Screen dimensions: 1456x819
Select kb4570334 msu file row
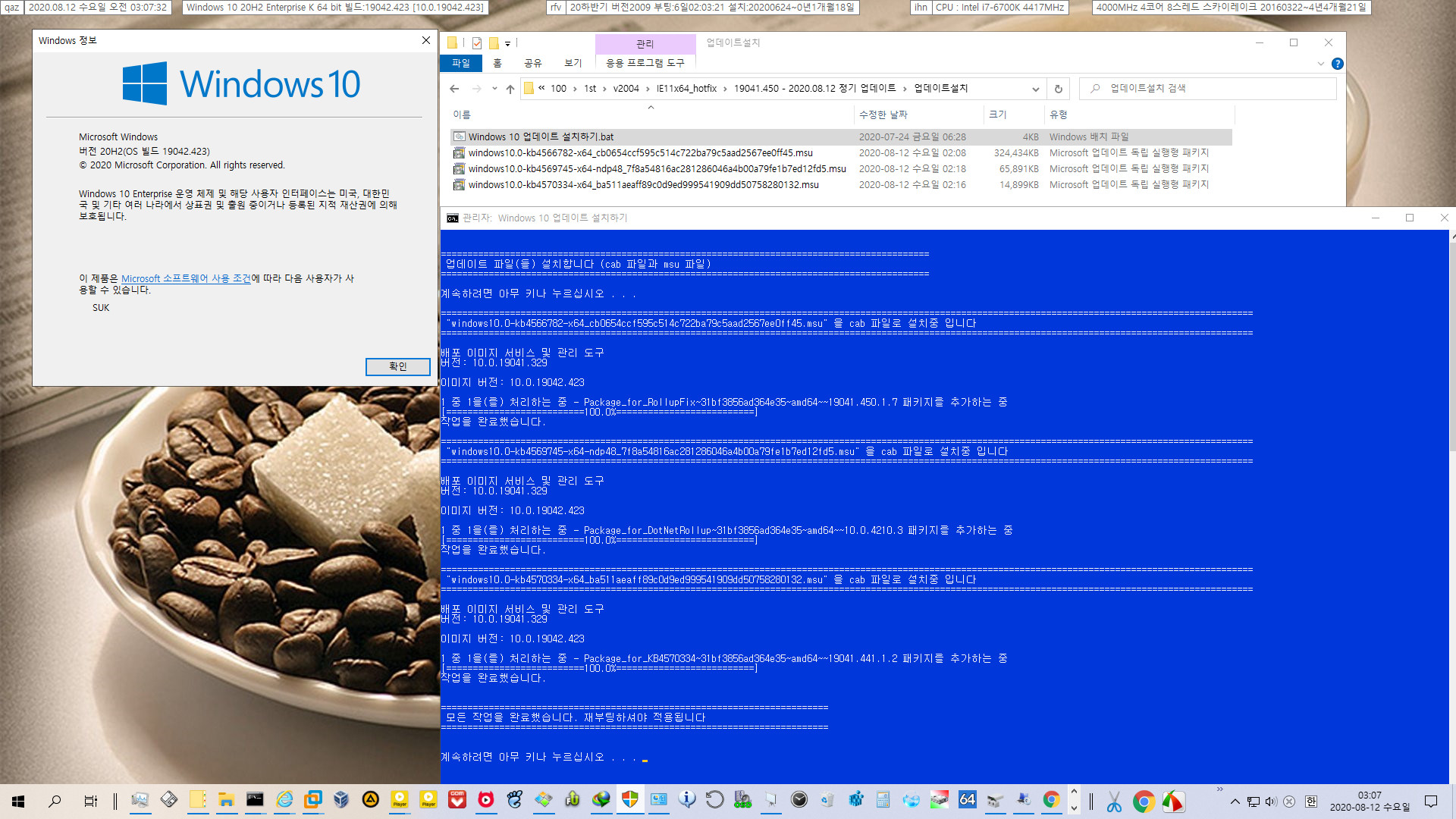pyautogui.click(x=842, y=185)
